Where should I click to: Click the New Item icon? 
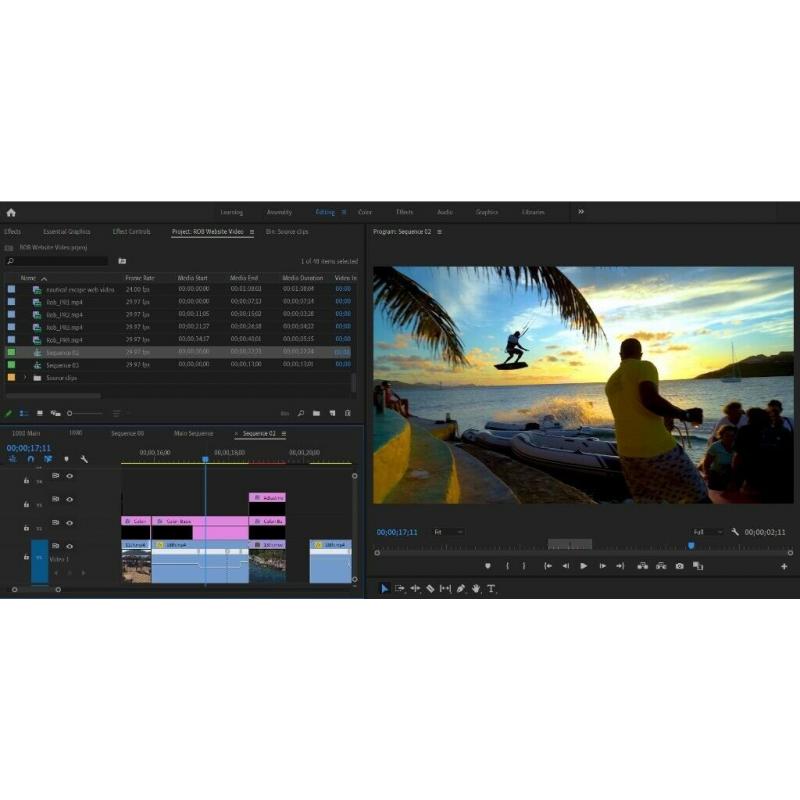[x=332, y=413]
